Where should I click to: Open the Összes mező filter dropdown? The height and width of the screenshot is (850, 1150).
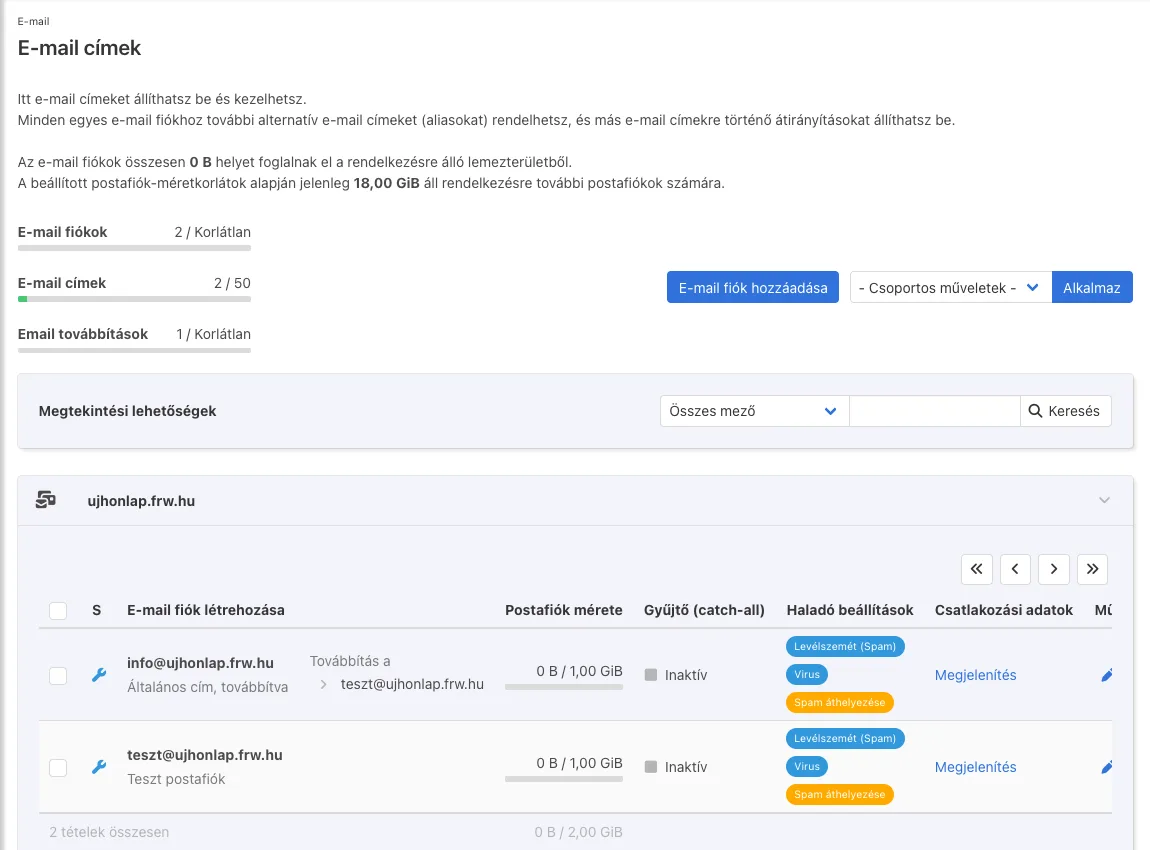pos(754,411)
